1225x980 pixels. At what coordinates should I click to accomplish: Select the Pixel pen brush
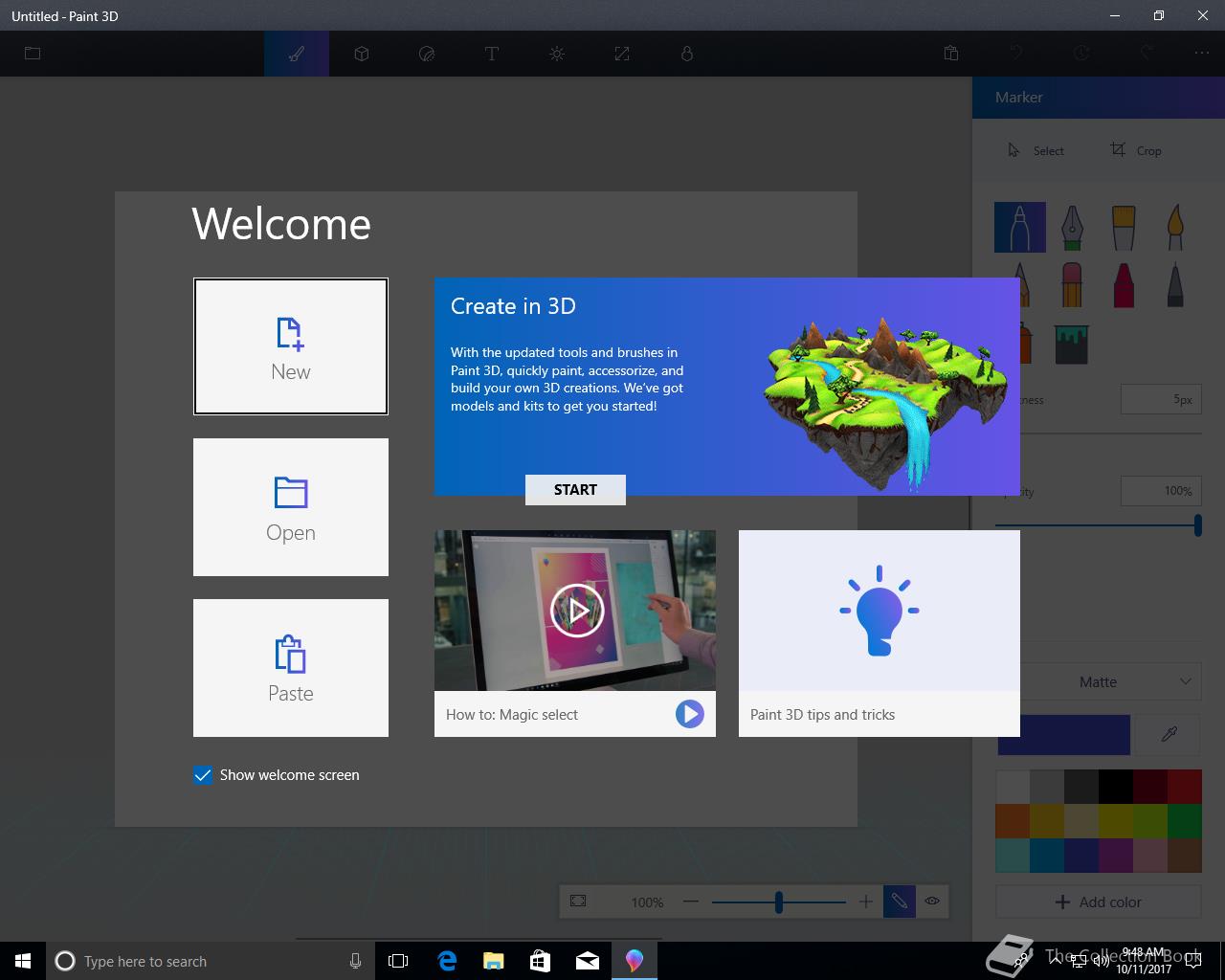(x=1175, y=284)
